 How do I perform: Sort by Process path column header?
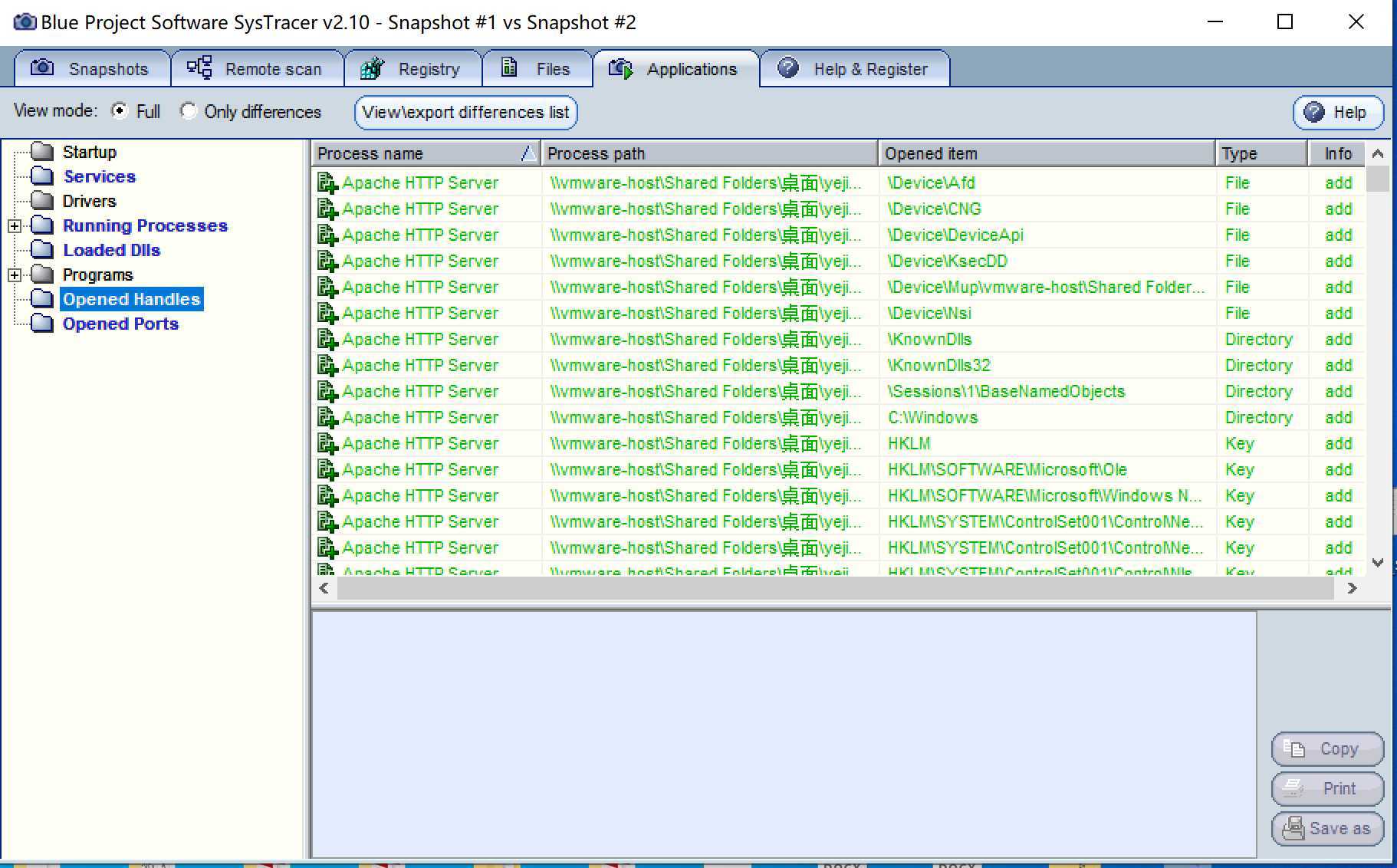(709, 153)
